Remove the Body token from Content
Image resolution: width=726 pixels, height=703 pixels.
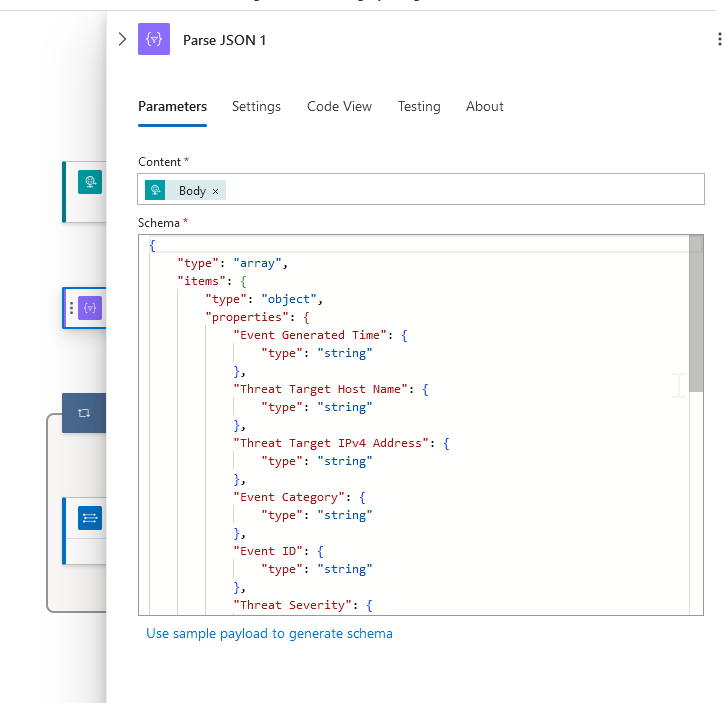point(216,191)
